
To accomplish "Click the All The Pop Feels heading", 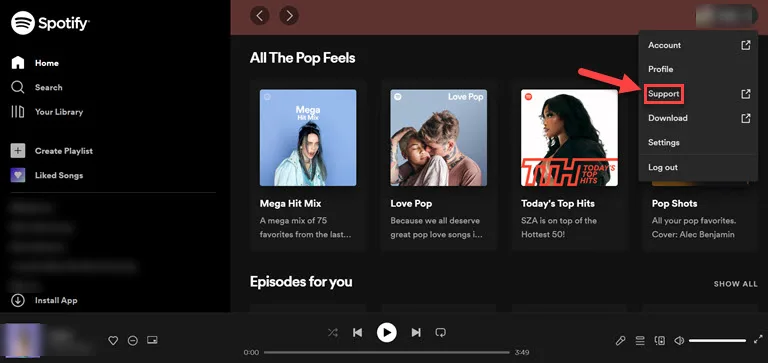I will [x=302, y=58].
